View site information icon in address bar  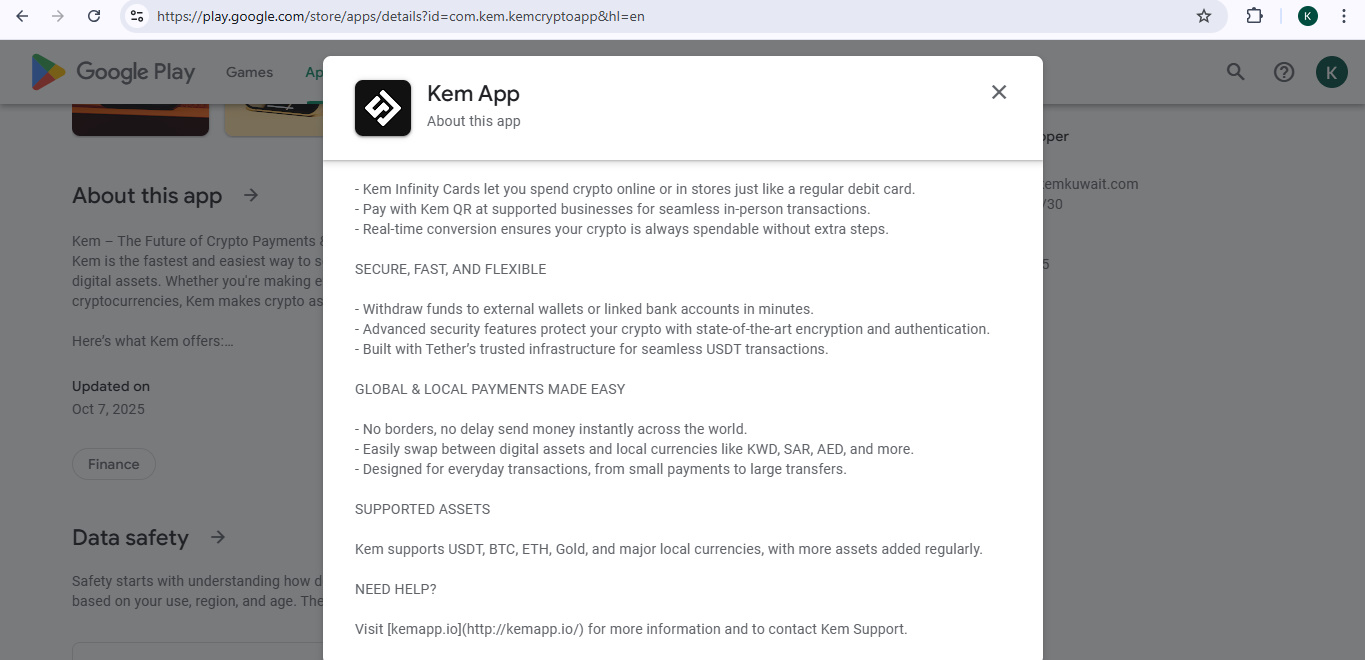(138, 16)
